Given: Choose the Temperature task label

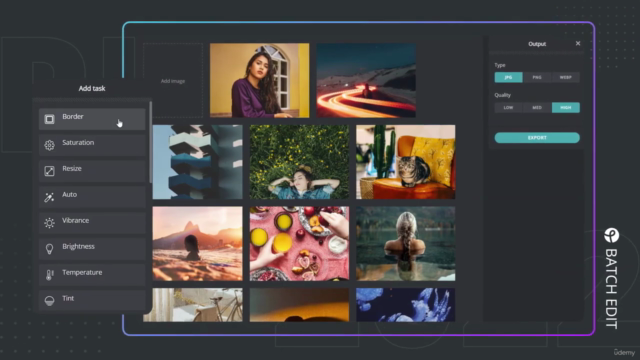Looking at the screenshot, I should 82,273.
